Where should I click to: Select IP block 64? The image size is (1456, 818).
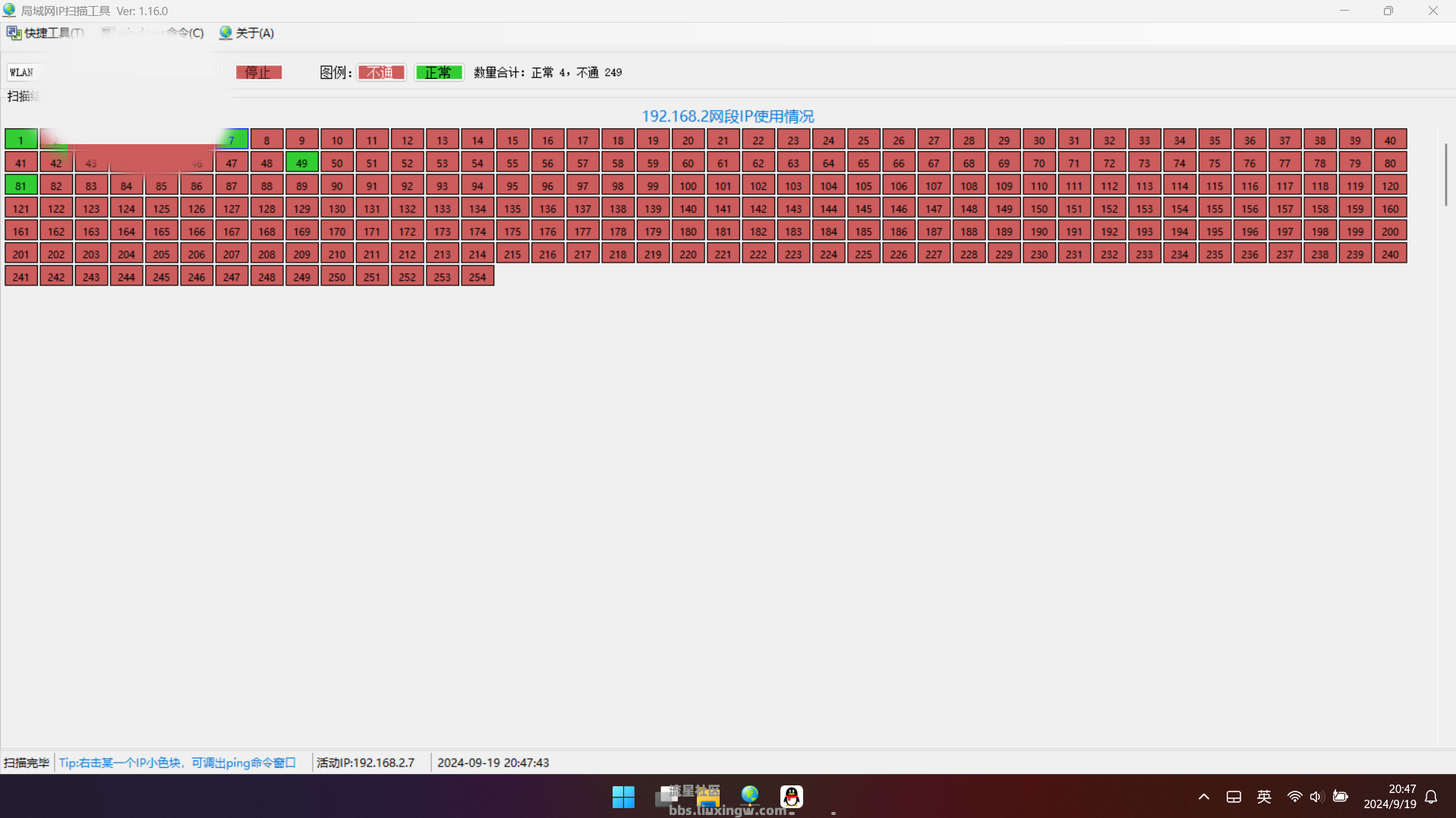(828, 162)
